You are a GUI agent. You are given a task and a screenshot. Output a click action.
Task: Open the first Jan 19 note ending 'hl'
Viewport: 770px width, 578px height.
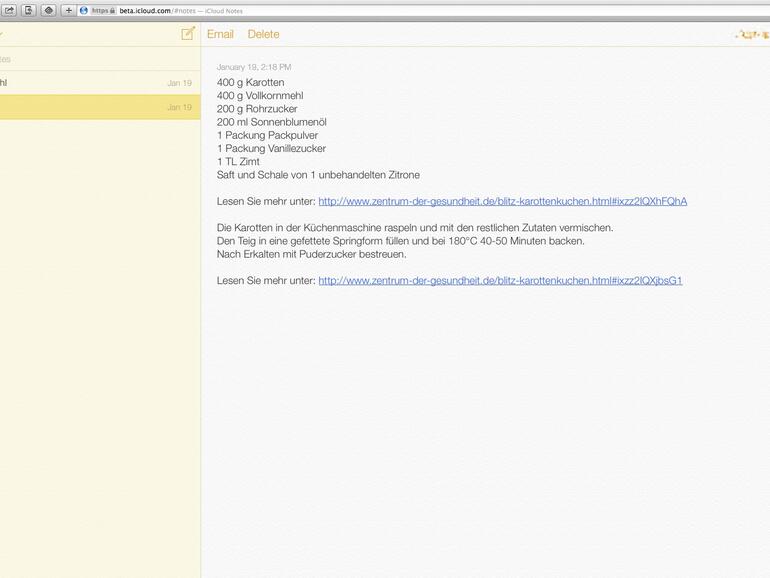100,83
